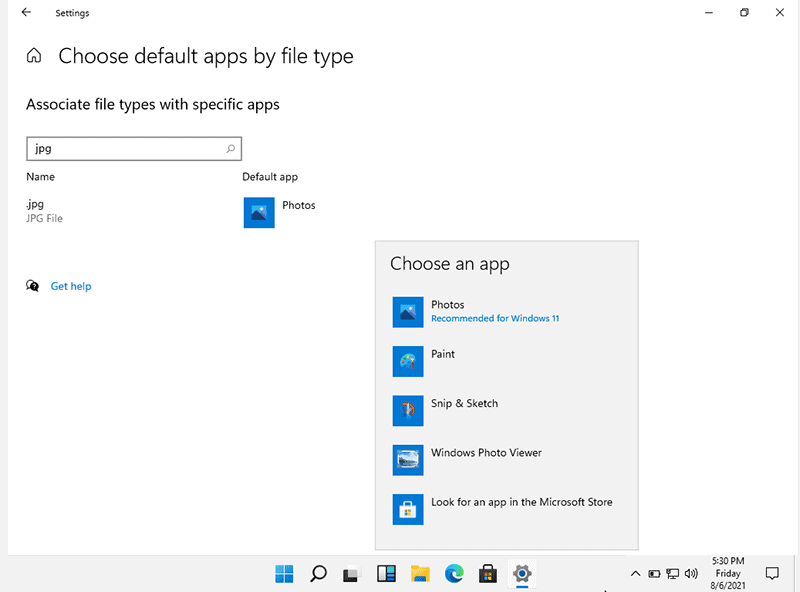Click the volume speaker tray icon
800x592 pixels.
691,574
